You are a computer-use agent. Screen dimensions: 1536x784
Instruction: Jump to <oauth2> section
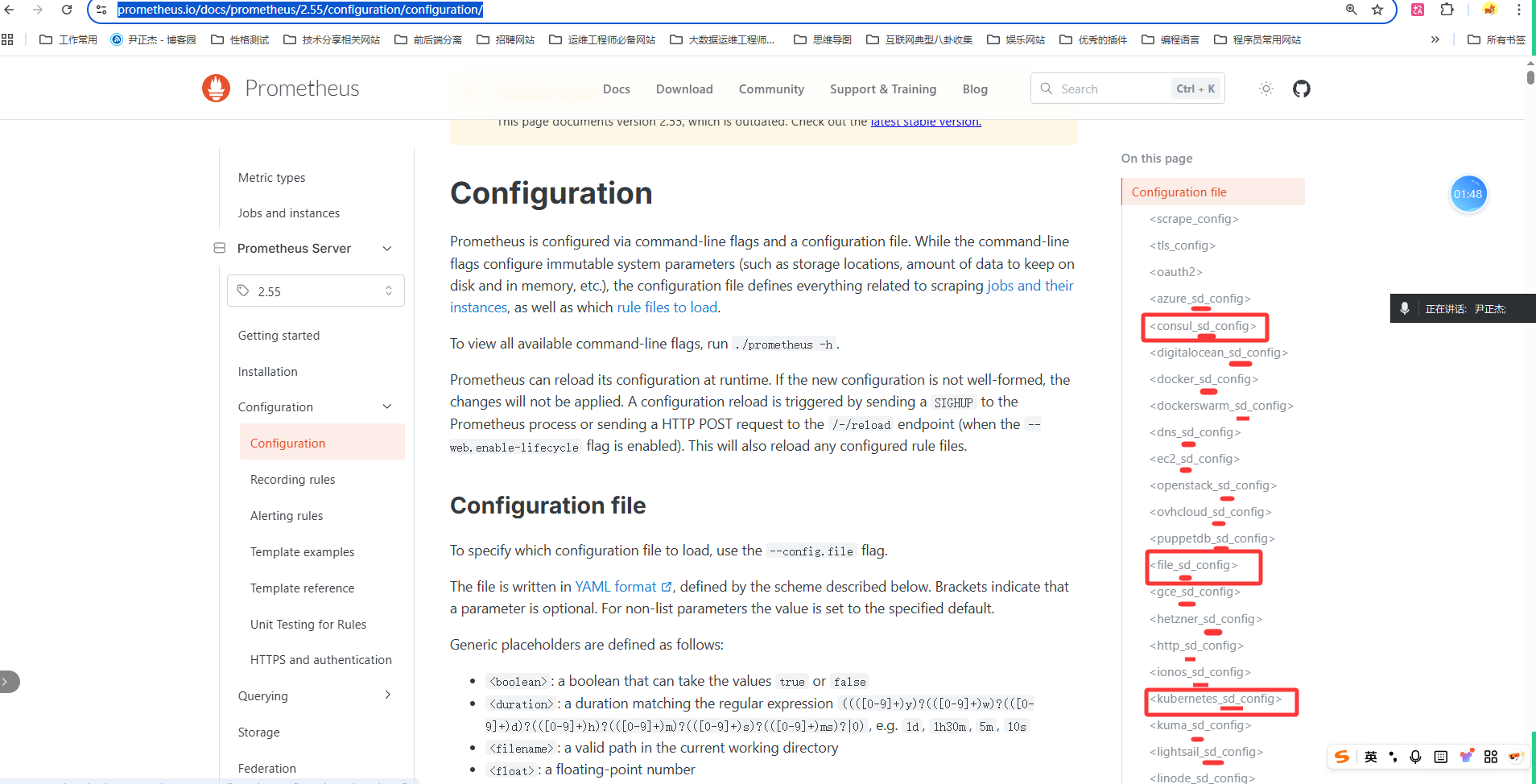(x=1176, y=272)
